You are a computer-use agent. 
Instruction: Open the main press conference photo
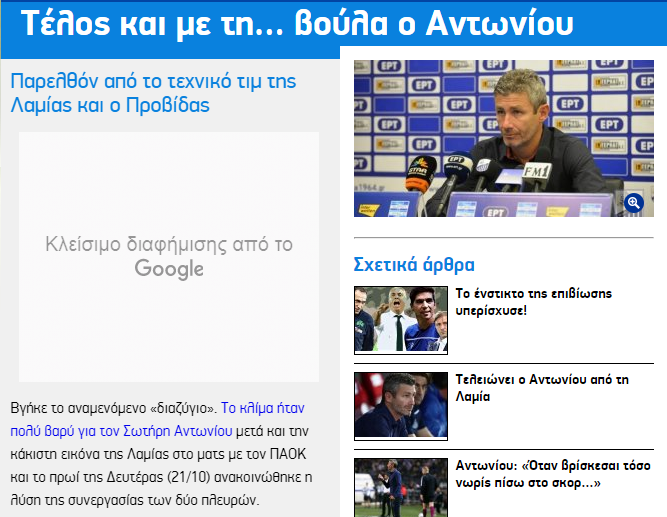click(x=504, y=138)
